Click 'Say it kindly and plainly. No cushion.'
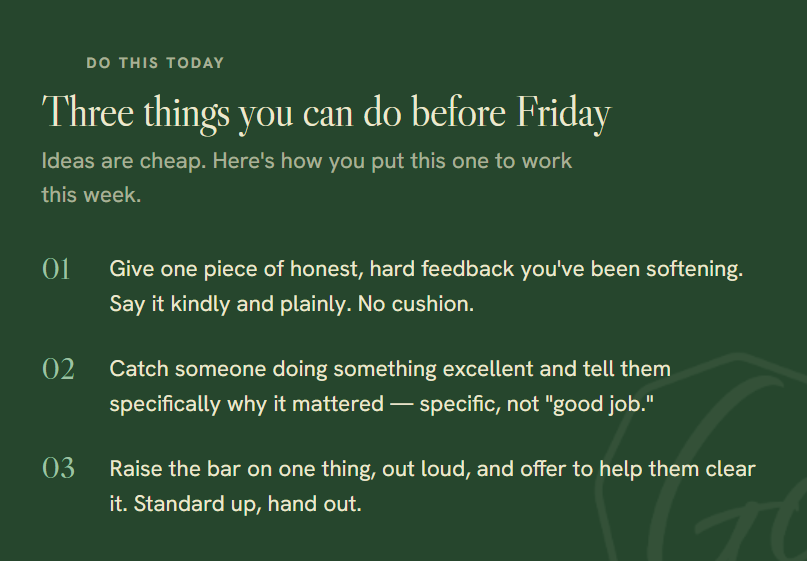Image resolution: width=807 pixels, height=561 pixels. [291, 304]
